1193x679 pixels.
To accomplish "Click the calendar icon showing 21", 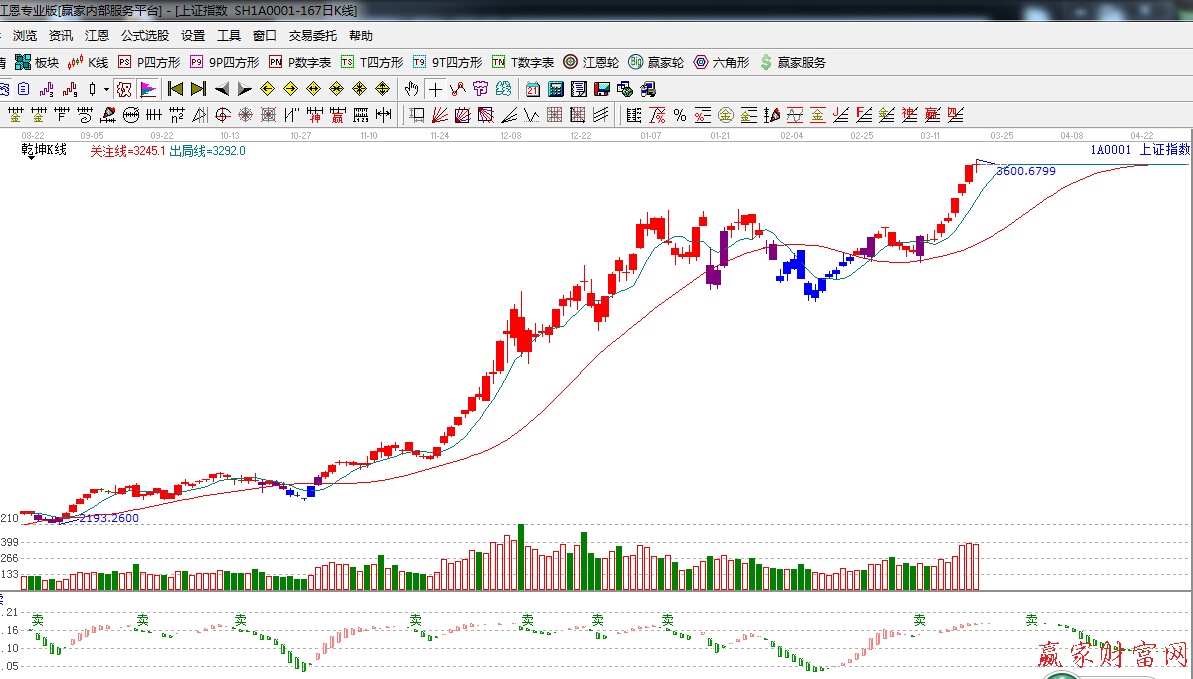I will [x=533, y=89].
